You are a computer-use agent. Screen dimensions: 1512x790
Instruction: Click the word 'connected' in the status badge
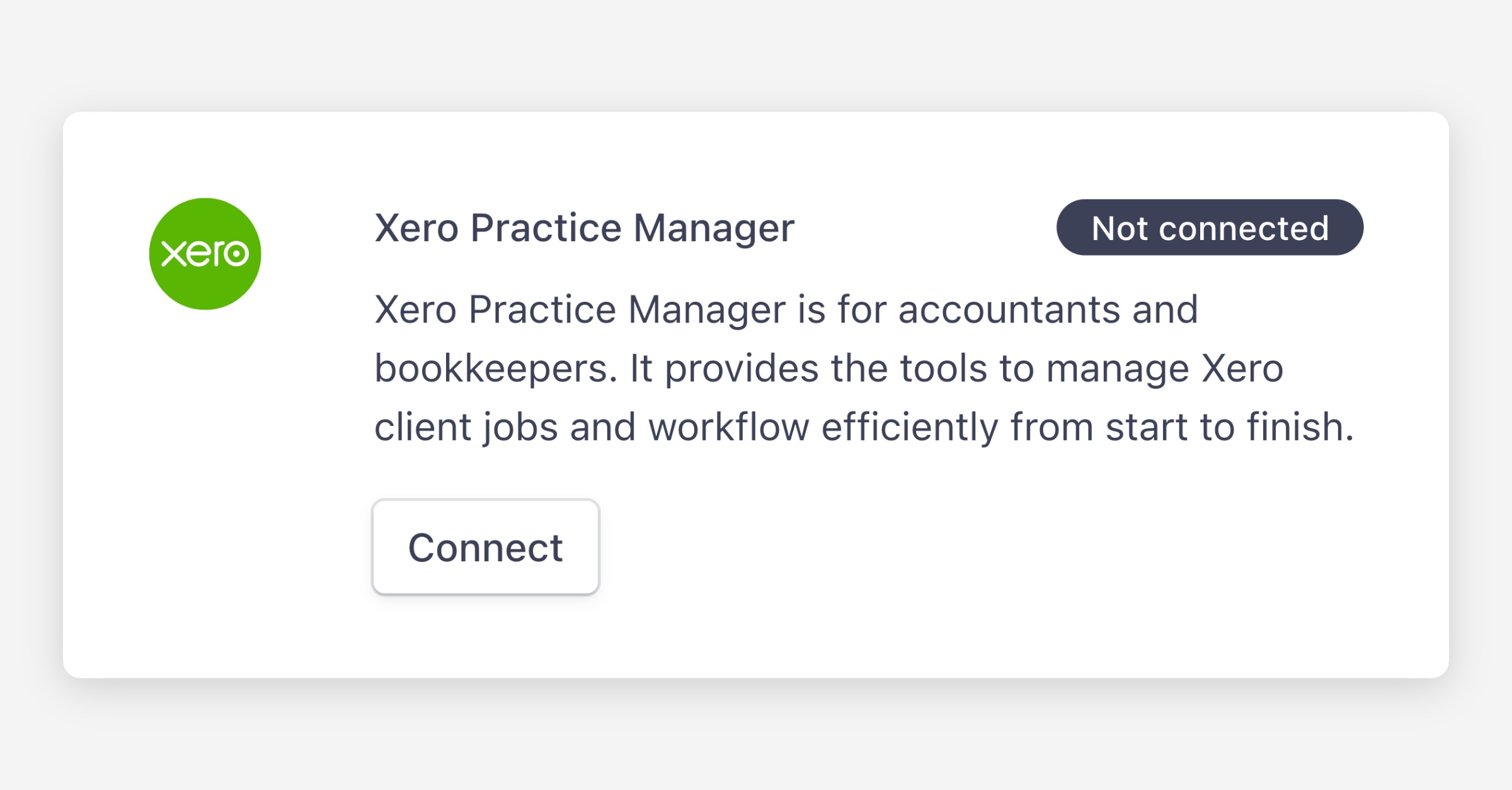click(1244, 228)
